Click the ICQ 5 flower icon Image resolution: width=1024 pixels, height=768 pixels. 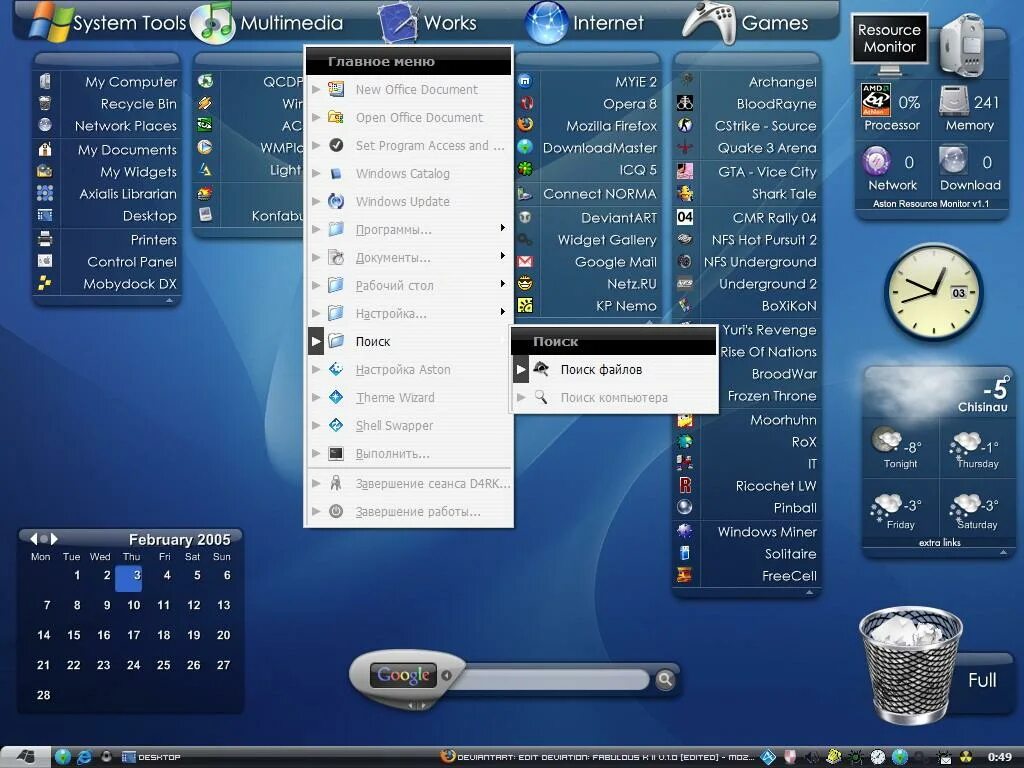click(x=526, y=169)
